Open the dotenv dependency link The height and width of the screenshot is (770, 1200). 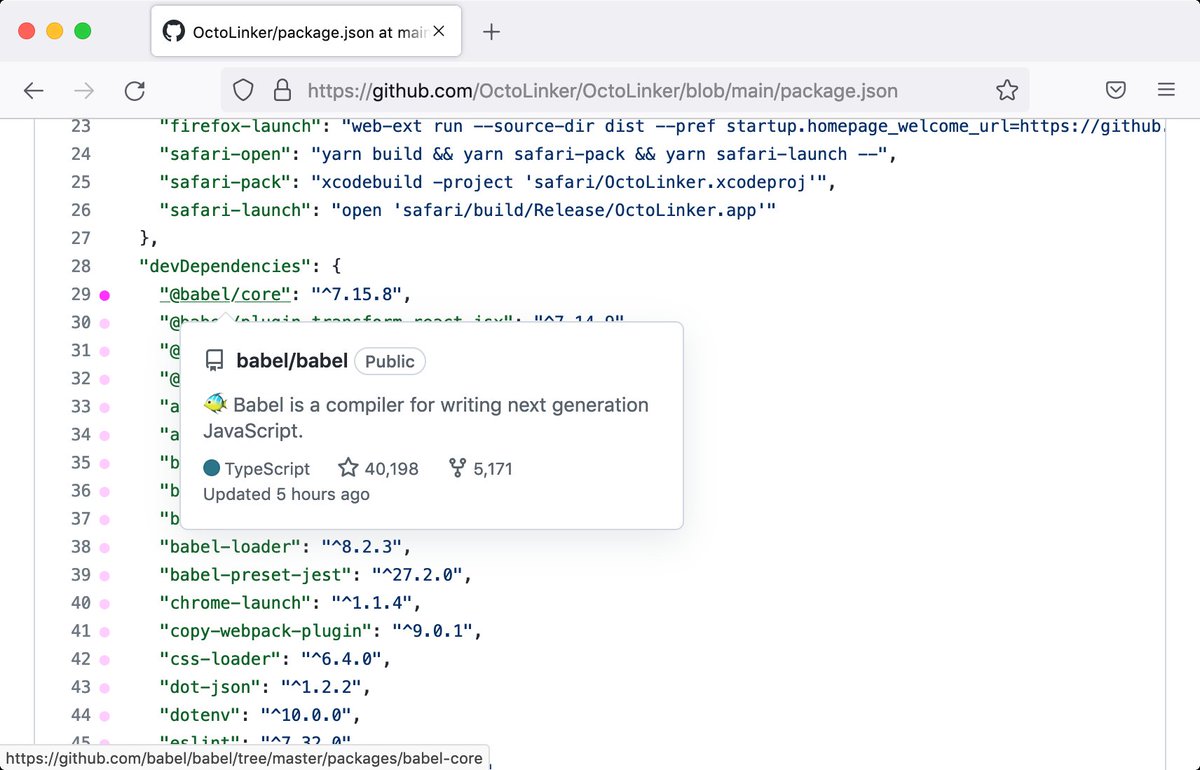coord(200,714)
